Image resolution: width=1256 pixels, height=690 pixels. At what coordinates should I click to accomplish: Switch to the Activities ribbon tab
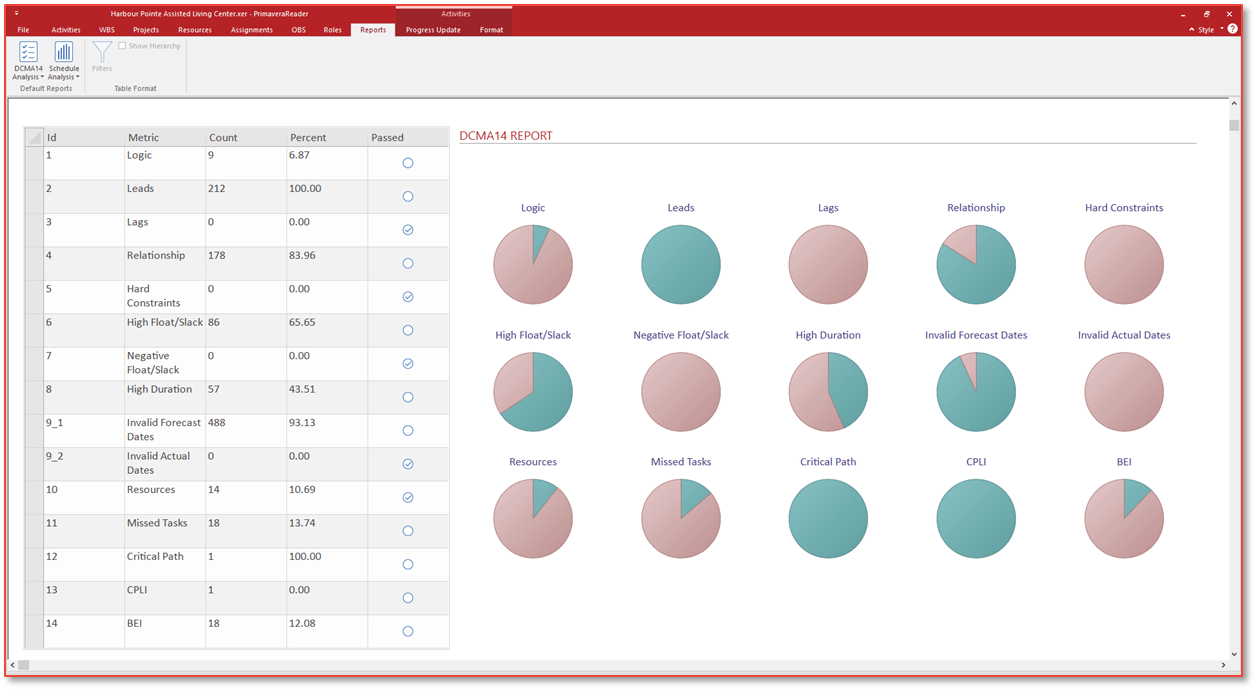coord(66,30)
